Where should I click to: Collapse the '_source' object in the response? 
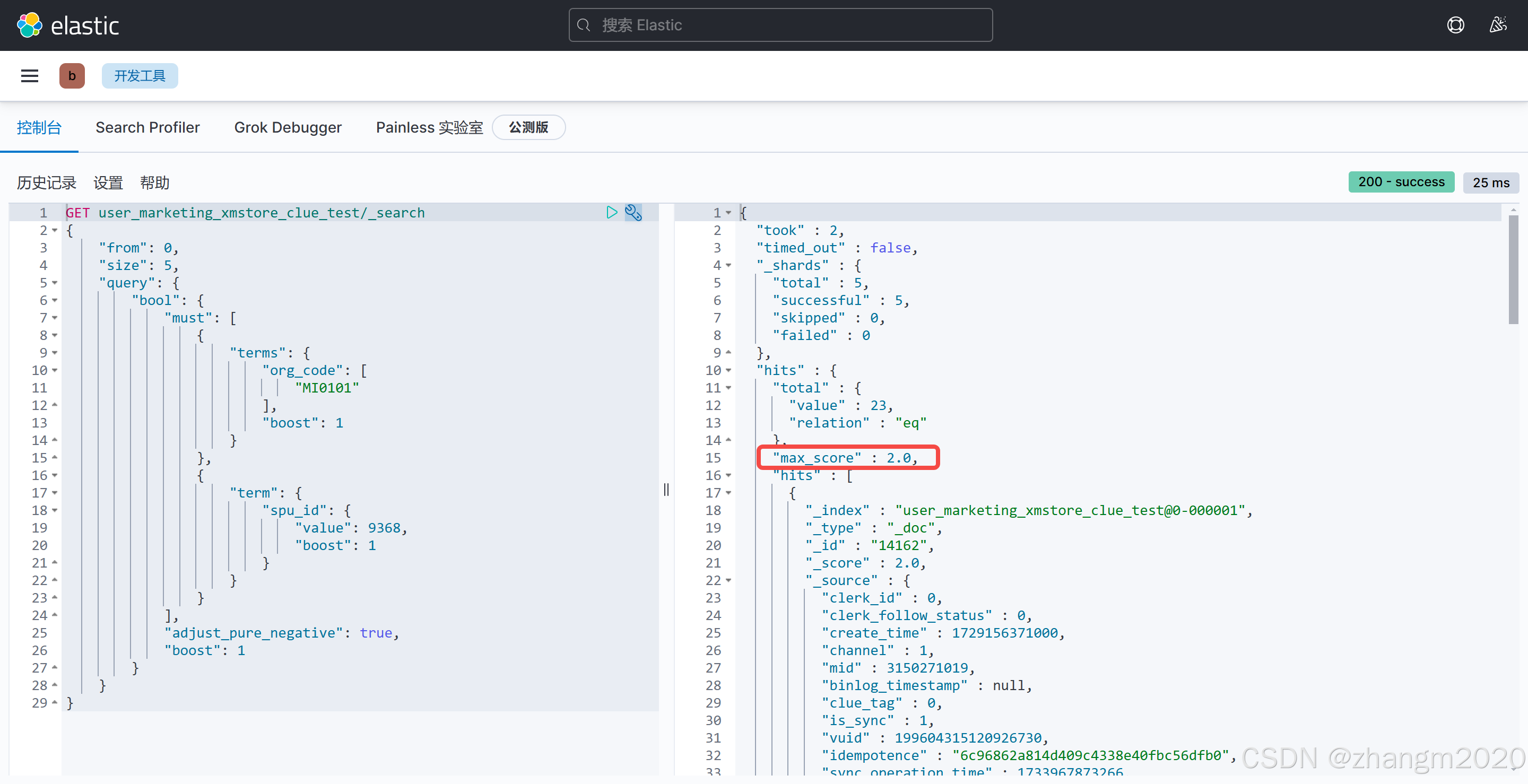click(x=728, y=580)
